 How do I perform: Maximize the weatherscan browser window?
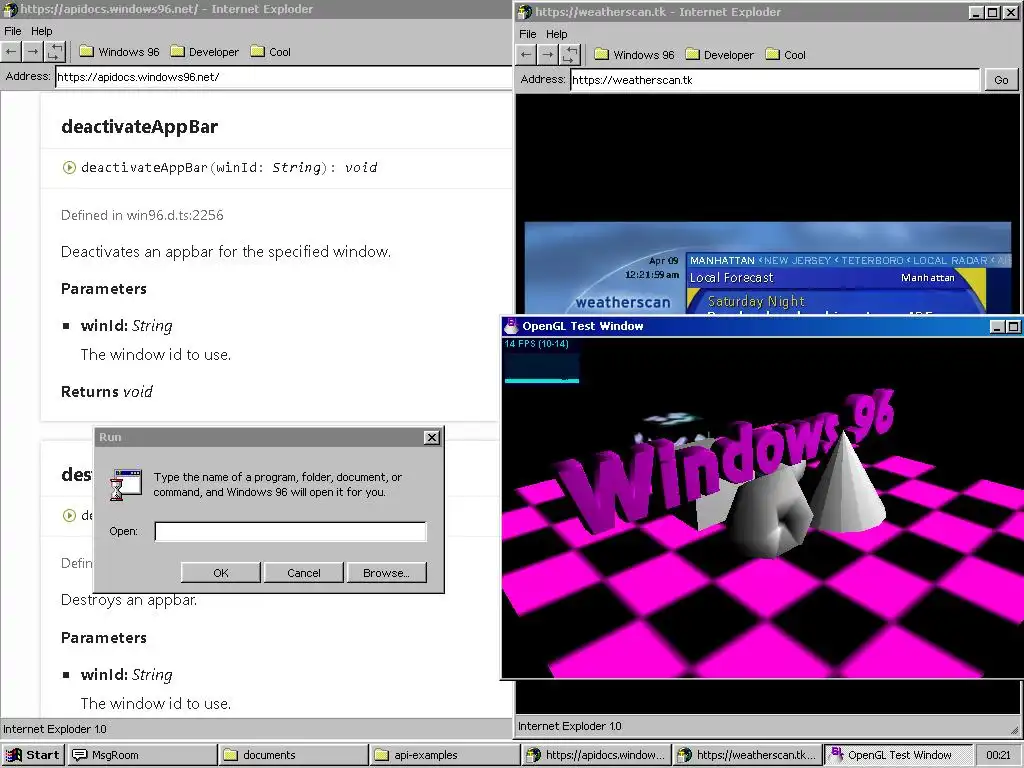pos(993,12)
